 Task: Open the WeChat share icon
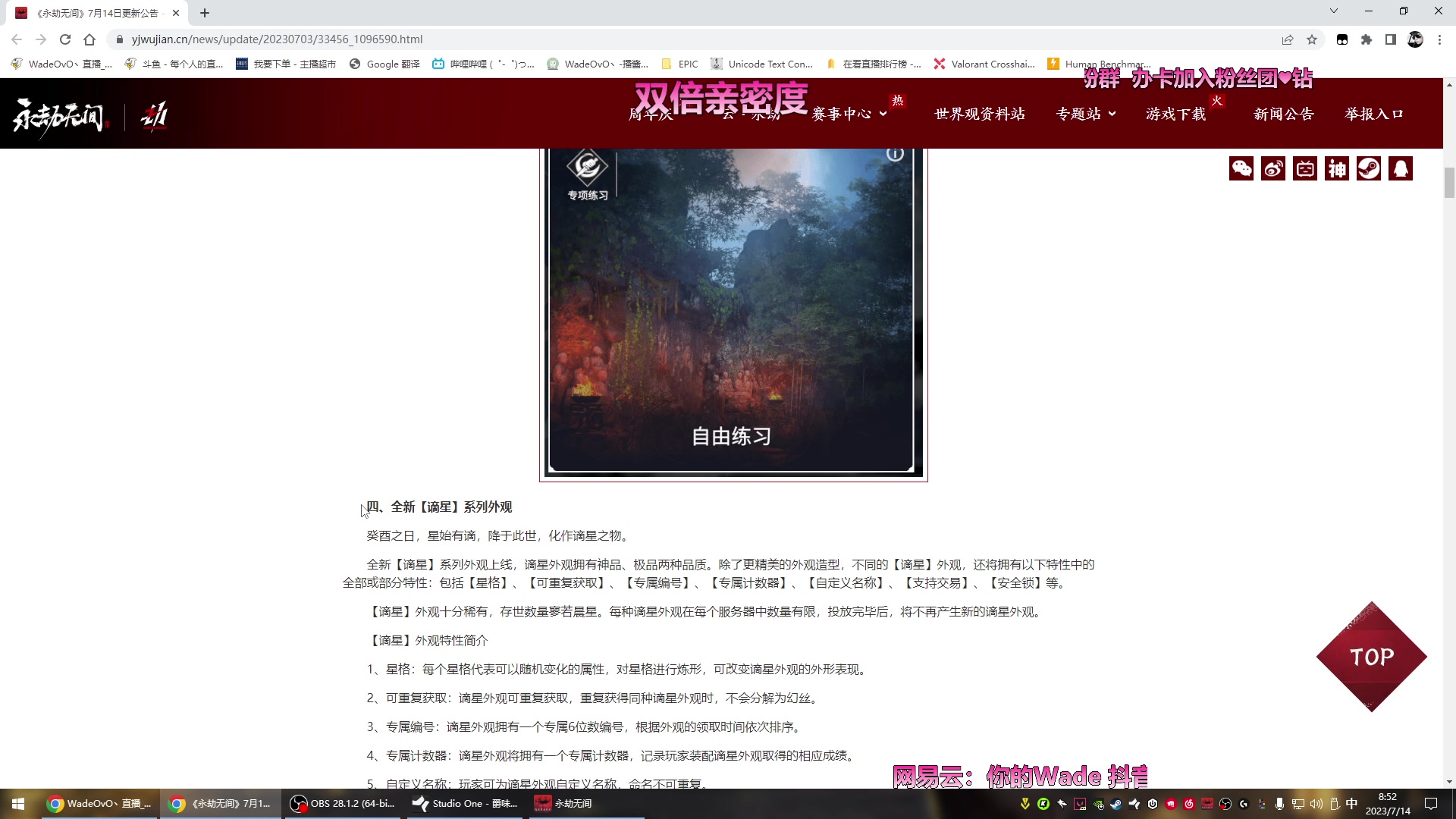click(x=1241, y=168)
